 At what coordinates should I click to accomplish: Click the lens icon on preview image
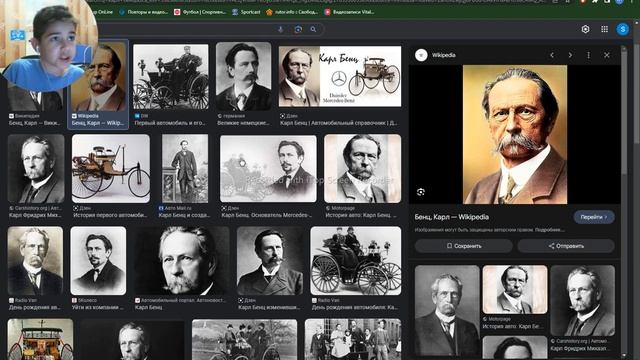(421, 192)
